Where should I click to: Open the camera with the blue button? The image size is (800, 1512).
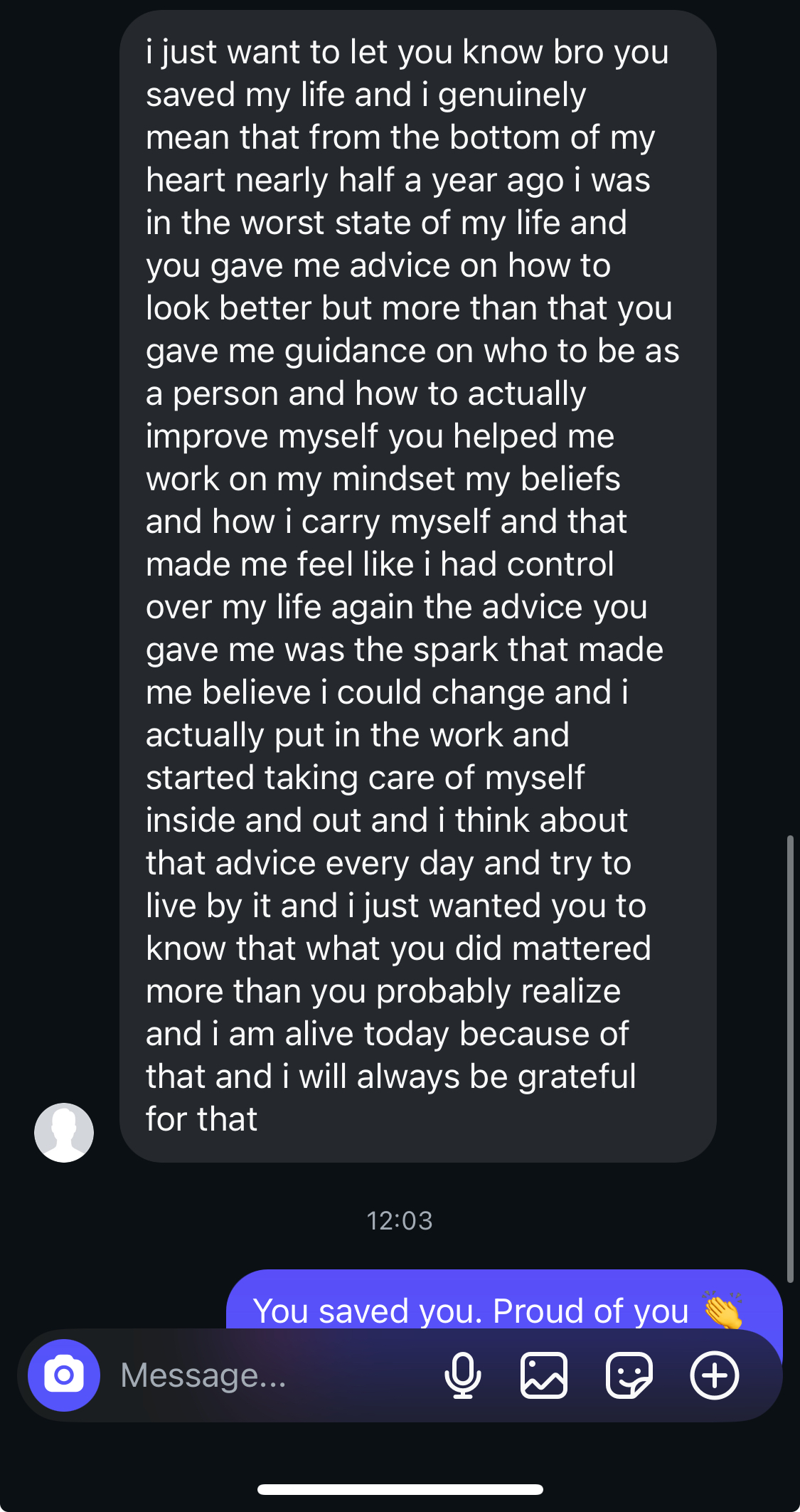[x=64, y=1375]
